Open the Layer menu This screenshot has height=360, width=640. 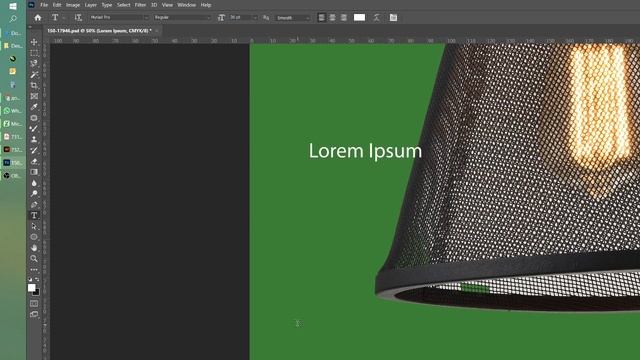(x=91, y=5)
